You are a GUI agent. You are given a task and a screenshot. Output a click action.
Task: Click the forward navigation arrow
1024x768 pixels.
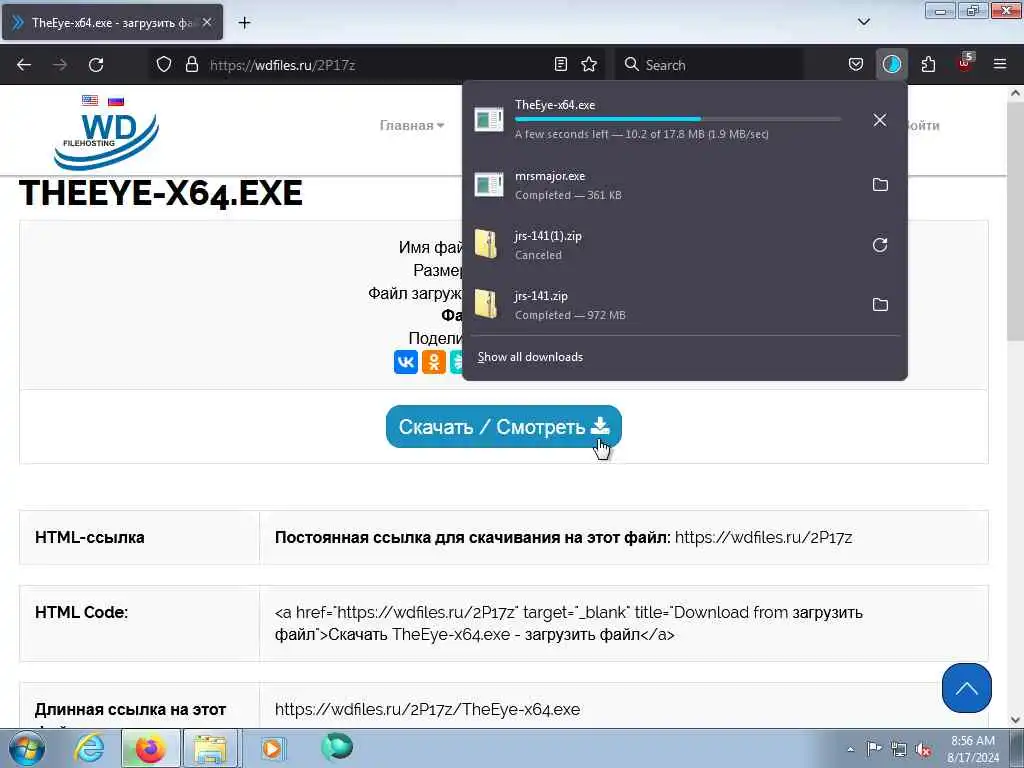coord(60,65)
